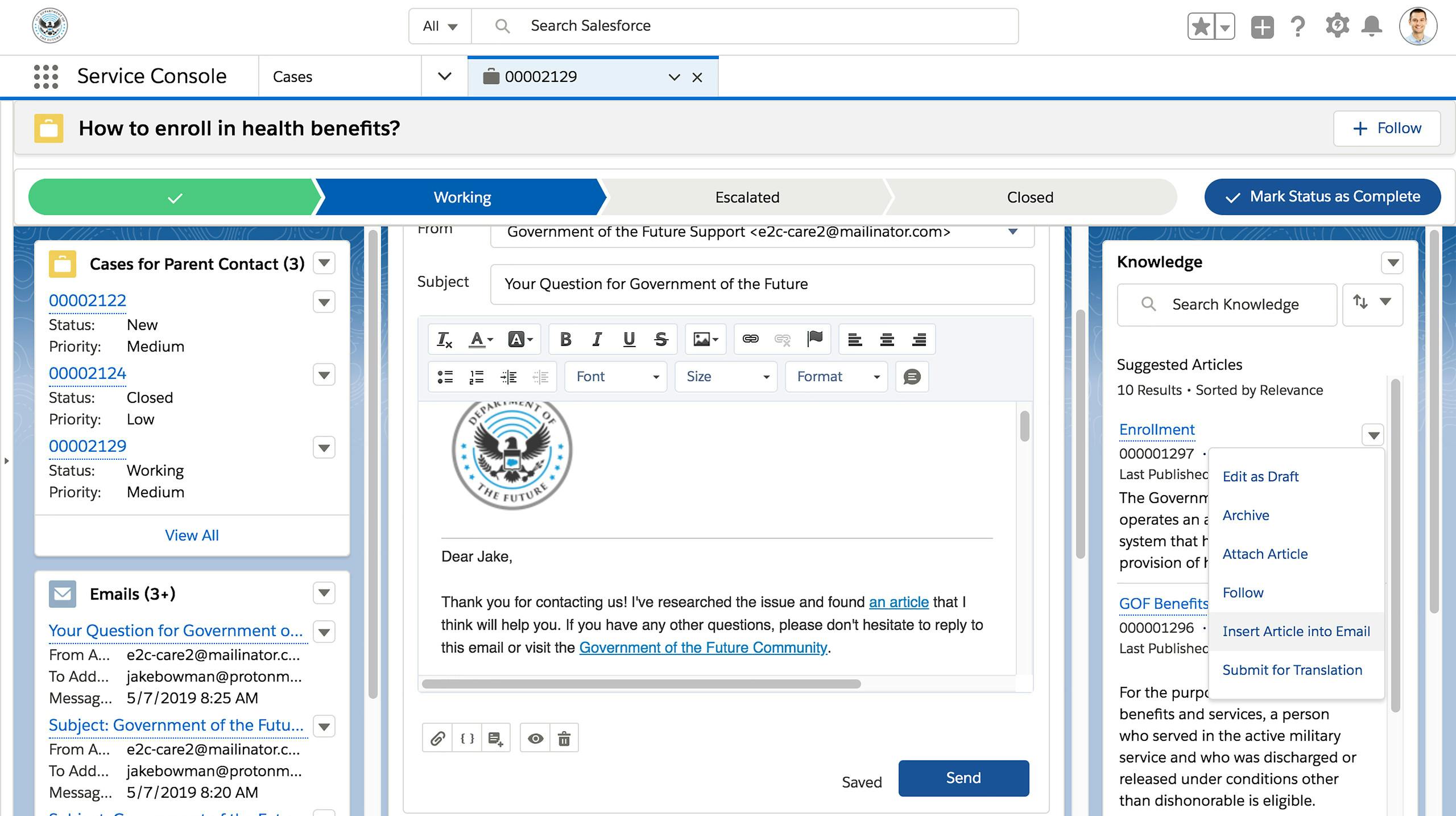Insert a numbered list
Screen dimensions: 1456x816
[x=477, y=377]
